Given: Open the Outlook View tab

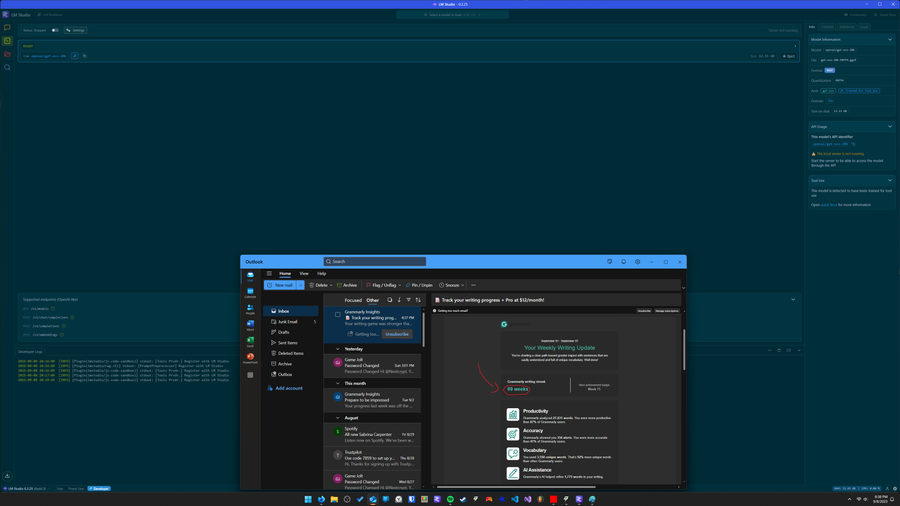Looking at the screenshot, I should coord(304,274).
